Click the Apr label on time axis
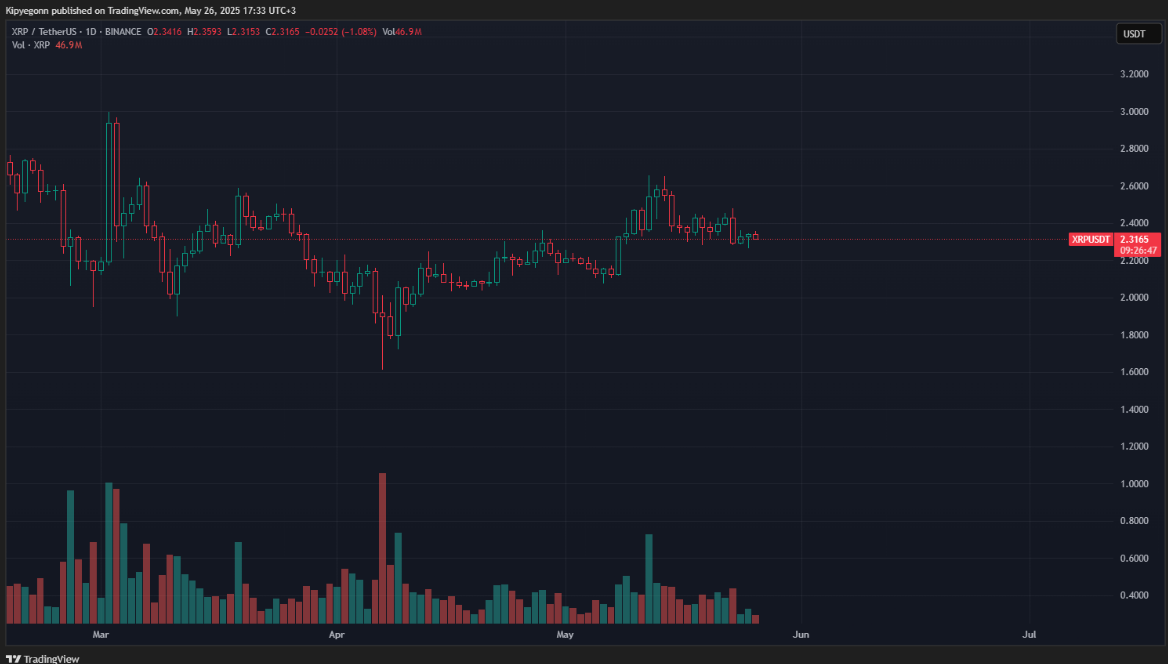 tap(337, 635)
